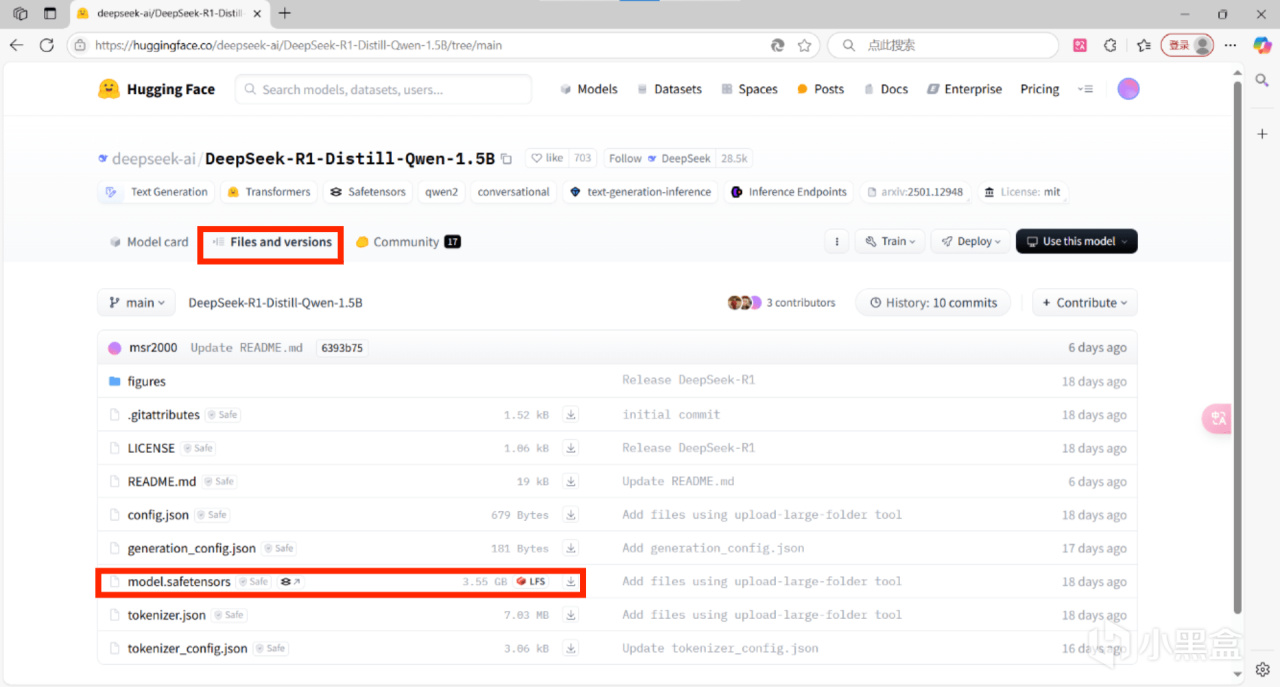The width and height of the screenshot is (1280, 687).
Task: Add page to favorites with star icon
Action: pos(804,45)
